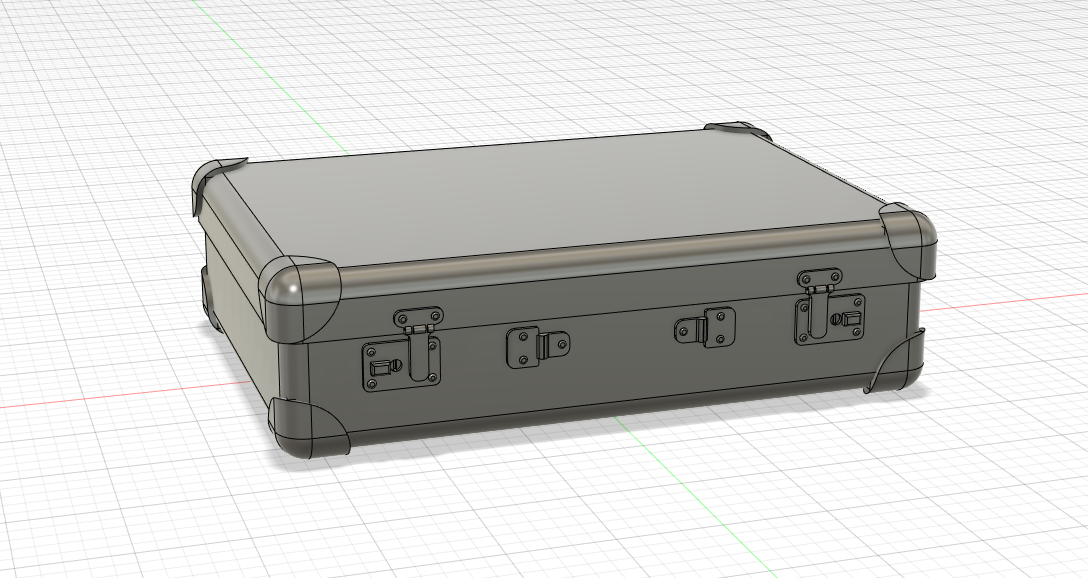Select the front-right bottom corner protector
Image resolution: width=1088 pixels, height=578 pixels.
(x=896, y=363)
